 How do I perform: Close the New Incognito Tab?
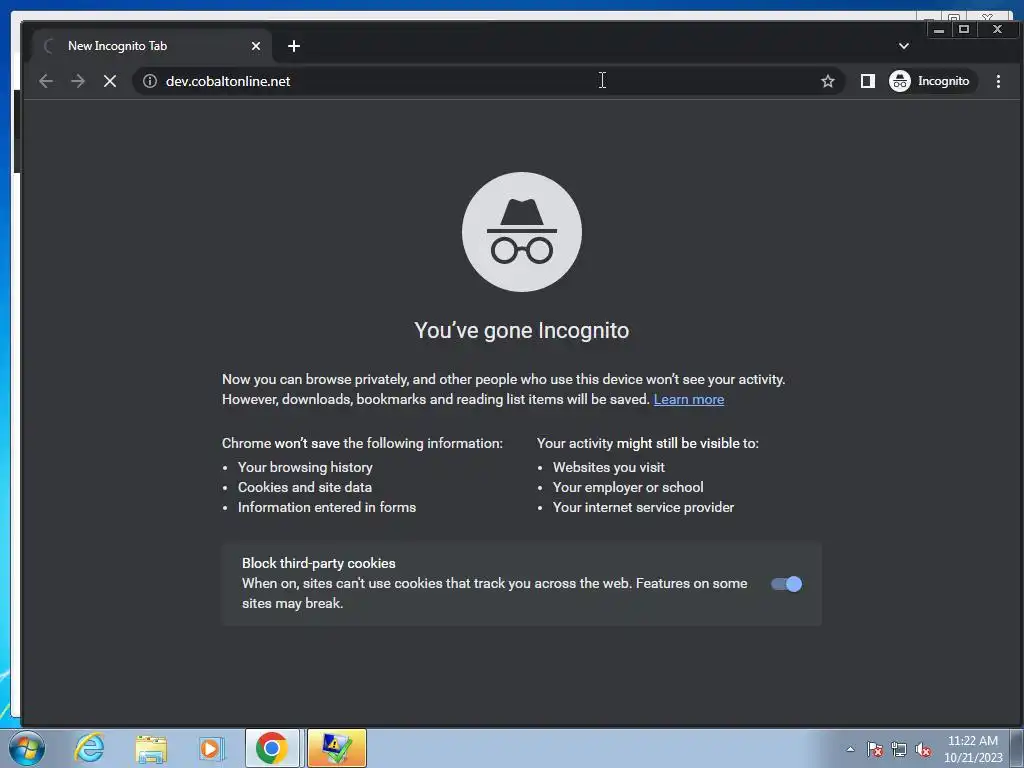point(256,46)
